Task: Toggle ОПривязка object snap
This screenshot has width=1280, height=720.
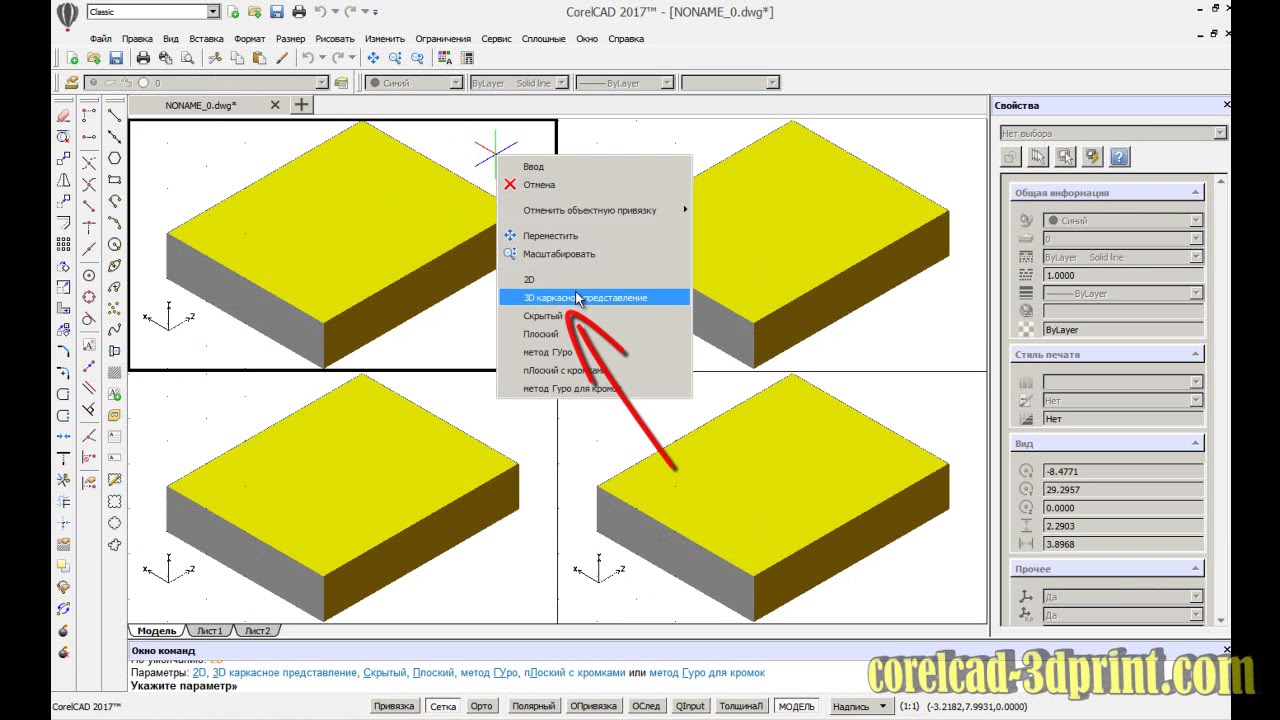Action: pyautogui.click(x=593, y=706)
